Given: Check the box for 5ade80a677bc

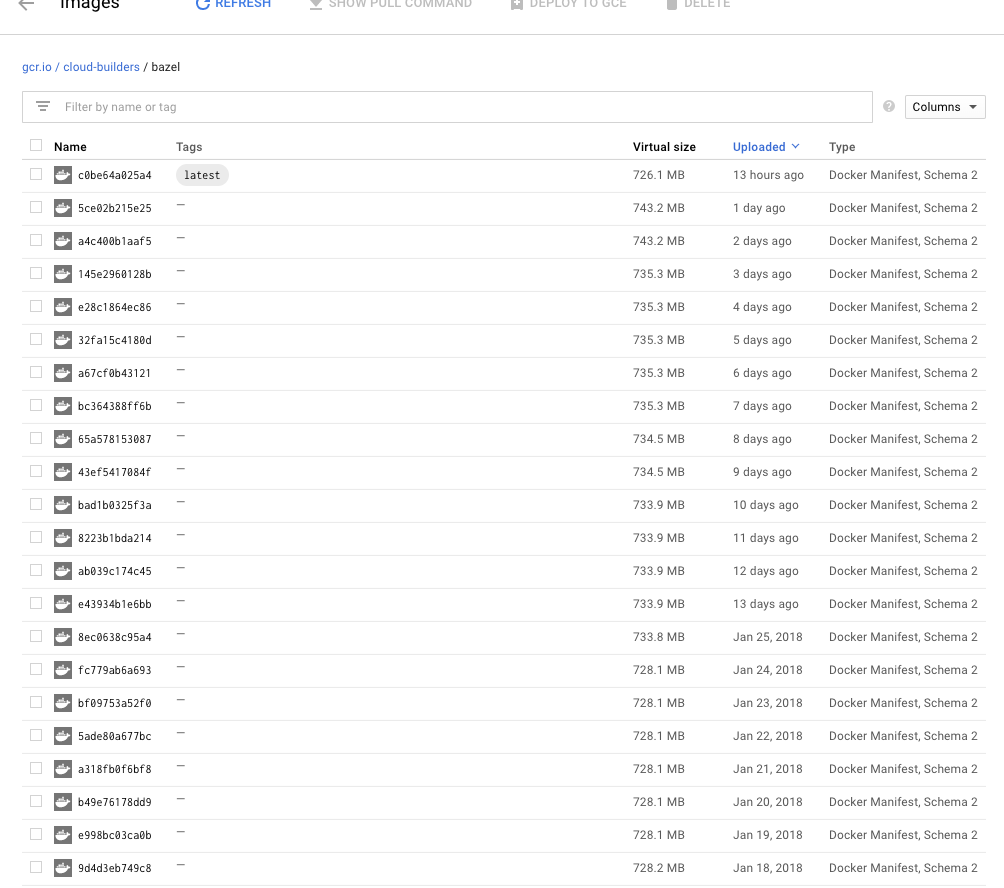Looking at the screenshot, I should [36, 735].
